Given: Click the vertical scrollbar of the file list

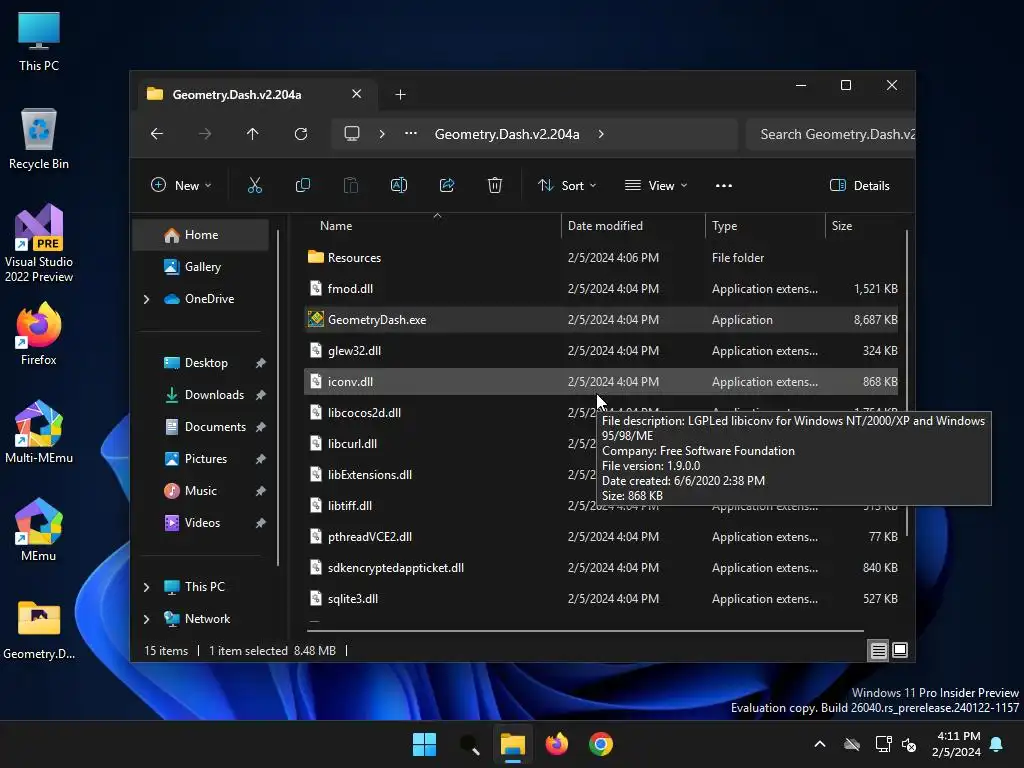Looking at the screenshot, I should [x=907, y=383].
